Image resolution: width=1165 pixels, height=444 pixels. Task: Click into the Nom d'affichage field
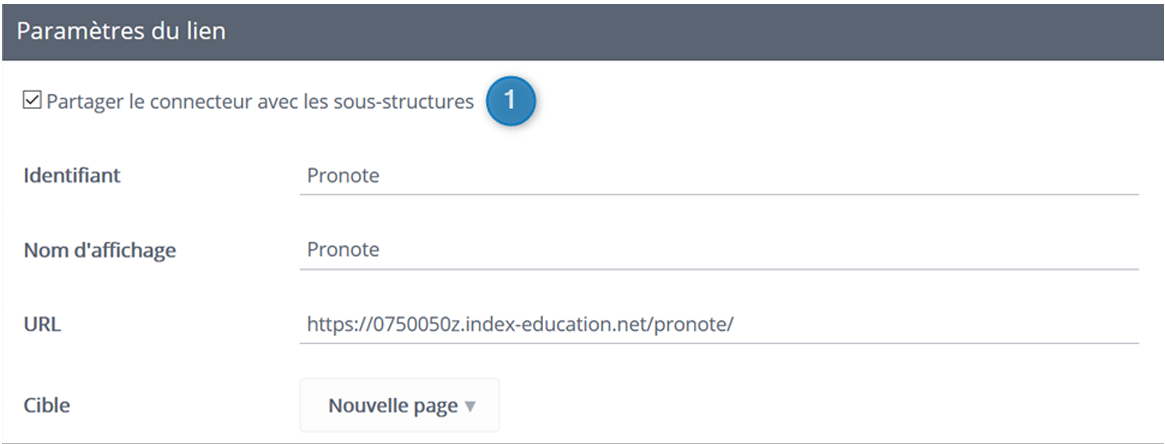pyautogui.click(x=718, y=250)
